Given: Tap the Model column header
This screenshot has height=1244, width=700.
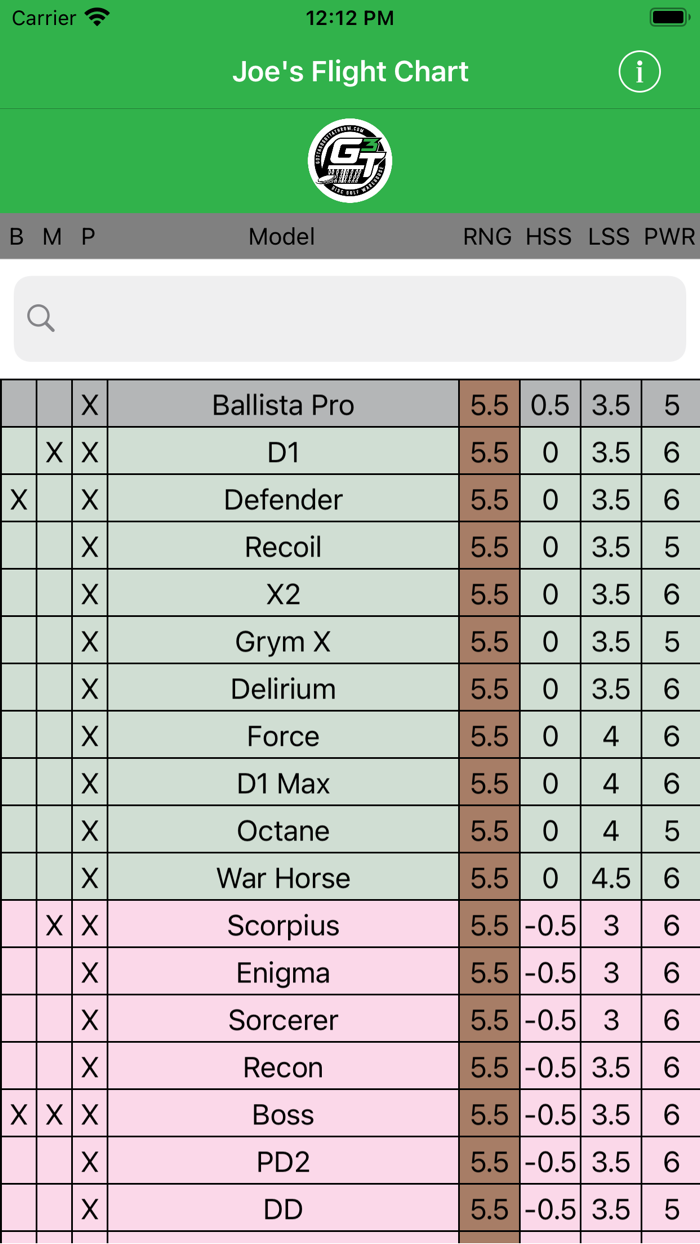Looking at the screenshot, I should pyautogui.click(x=282, y=237).
